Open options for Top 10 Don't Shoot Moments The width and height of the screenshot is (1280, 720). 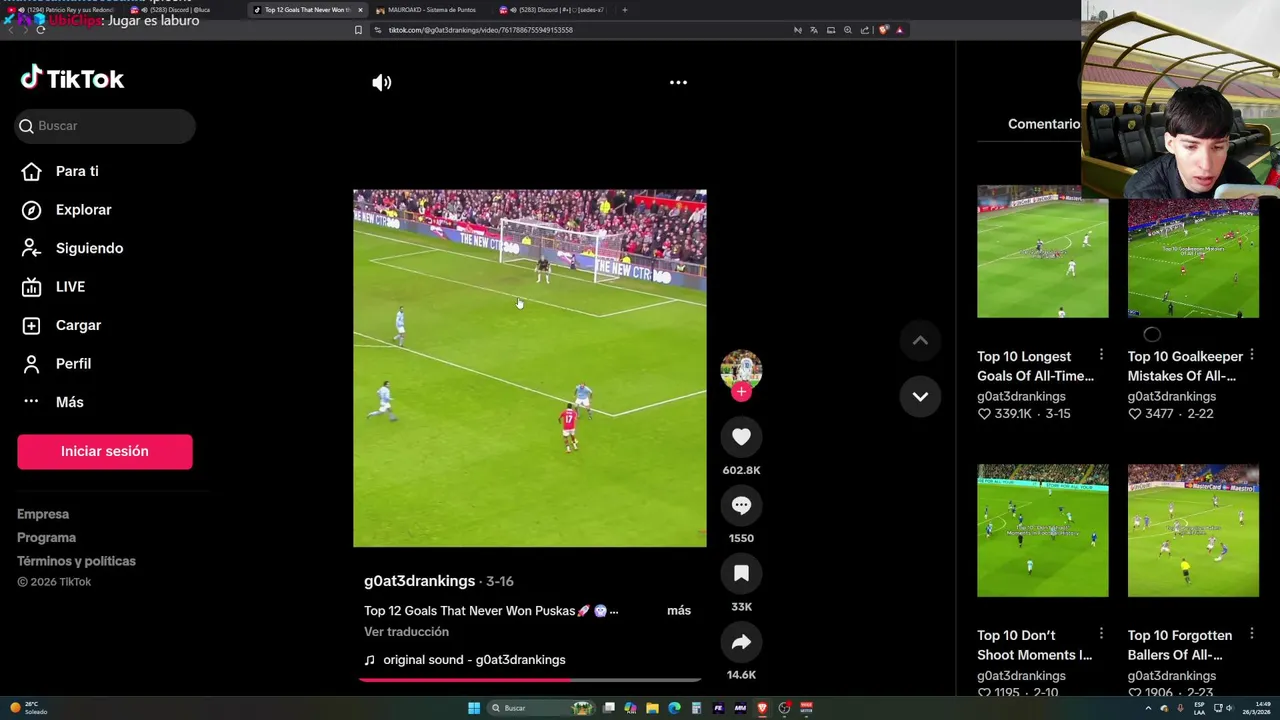tap(1101, 634)
